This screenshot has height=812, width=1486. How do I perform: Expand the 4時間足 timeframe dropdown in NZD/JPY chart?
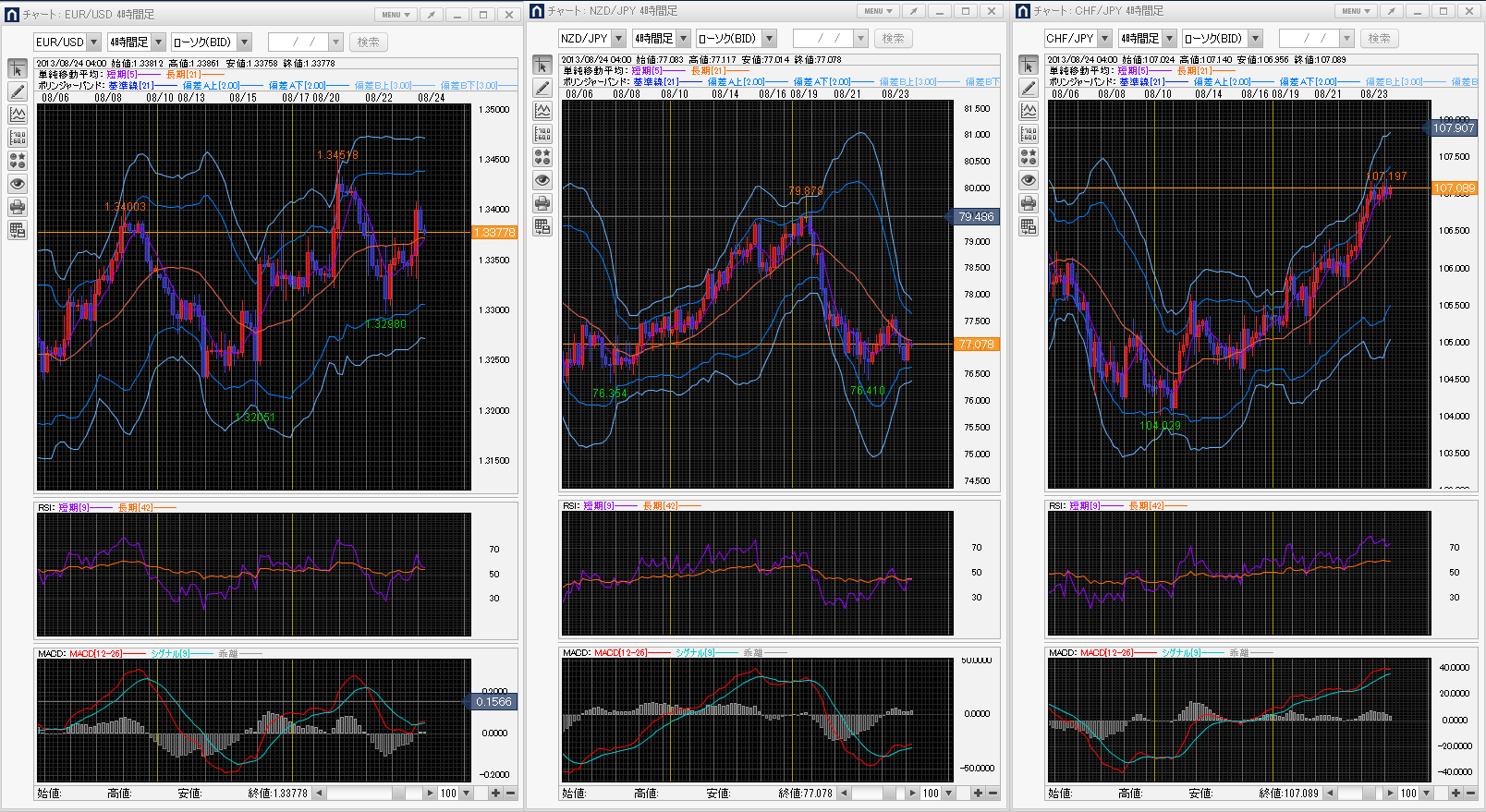point(683,39)
